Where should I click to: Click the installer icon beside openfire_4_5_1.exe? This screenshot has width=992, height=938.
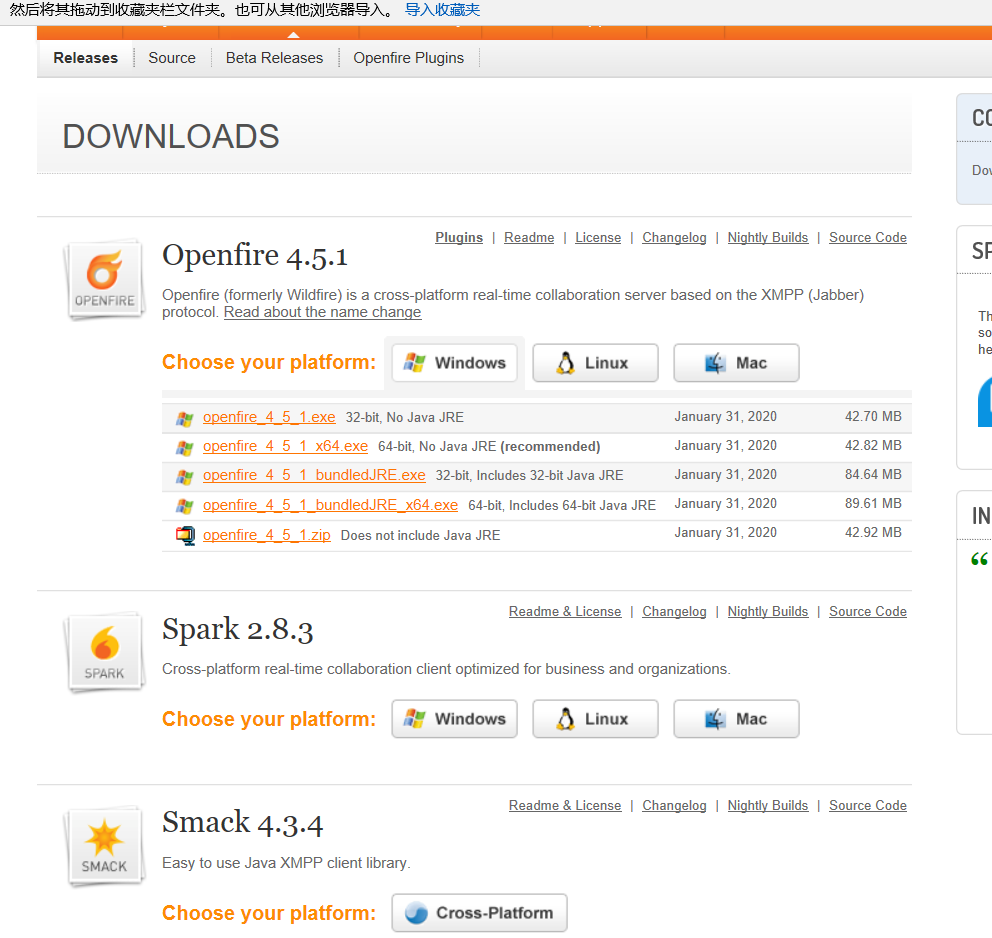coord(185,417)
